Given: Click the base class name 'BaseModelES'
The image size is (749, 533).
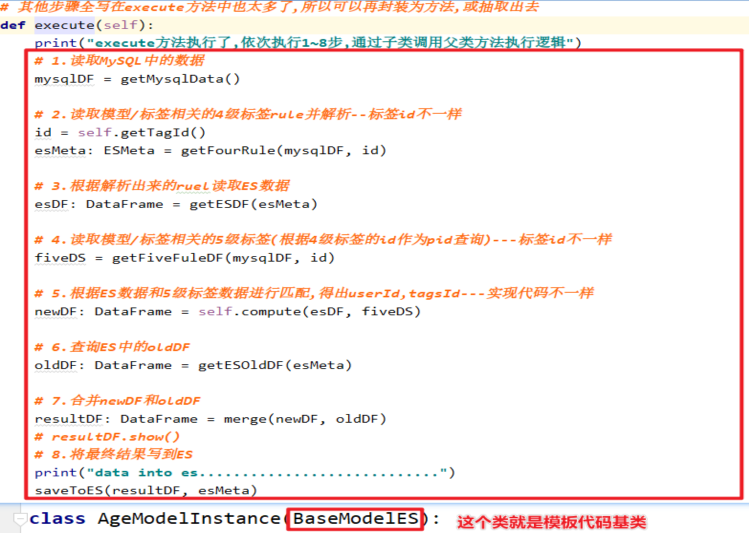Looking at the screenshot, I should [x=355, y=519].
